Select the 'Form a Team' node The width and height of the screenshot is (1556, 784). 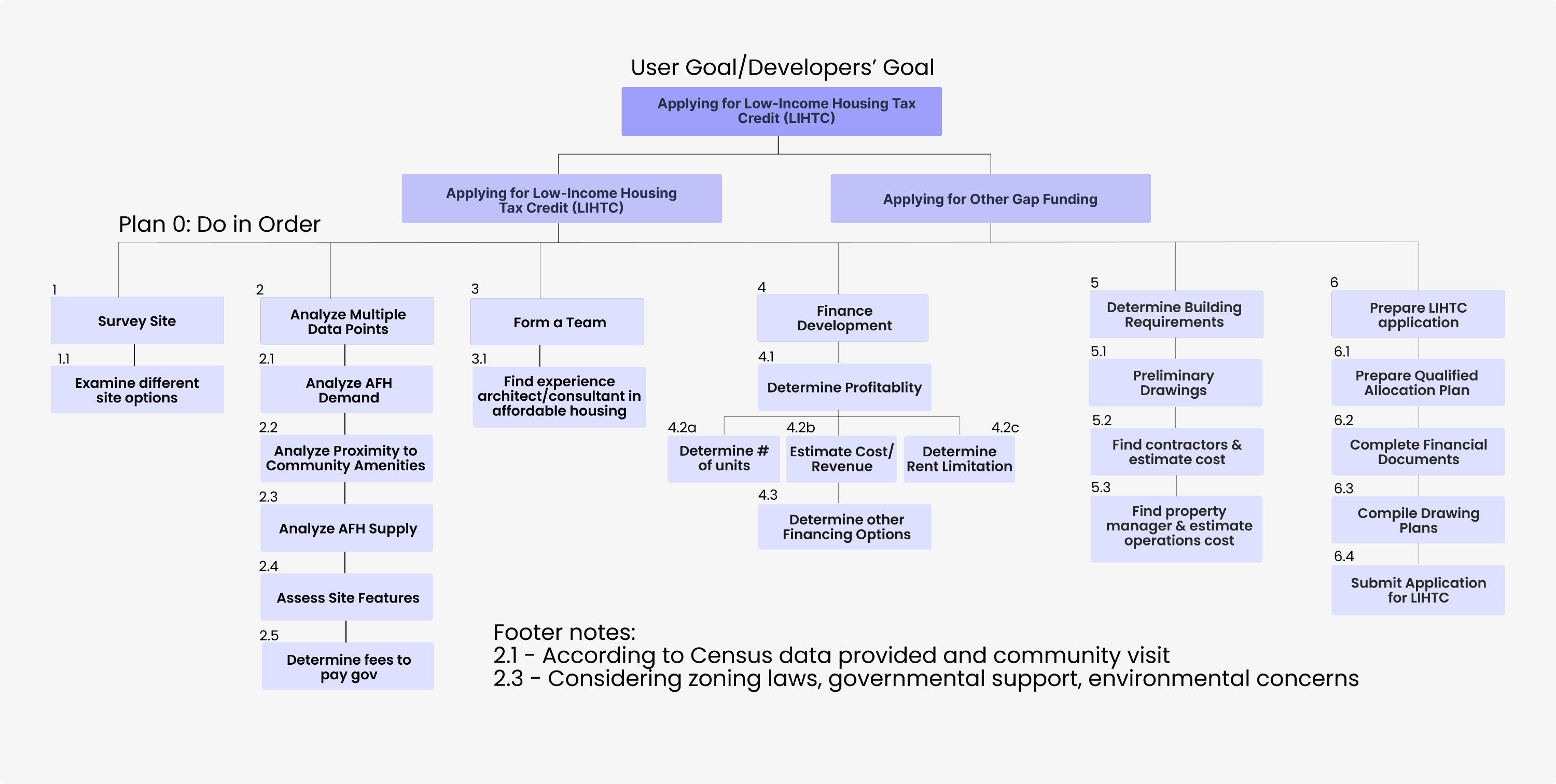(558, 322)
